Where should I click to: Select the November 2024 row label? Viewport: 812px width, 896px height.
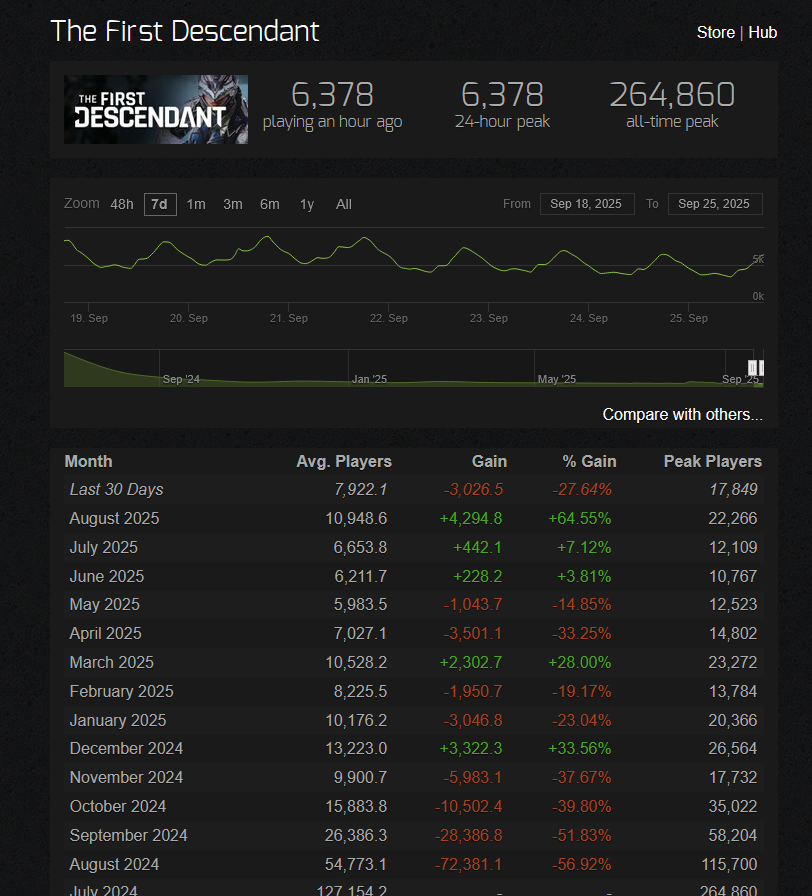[126, 777]
